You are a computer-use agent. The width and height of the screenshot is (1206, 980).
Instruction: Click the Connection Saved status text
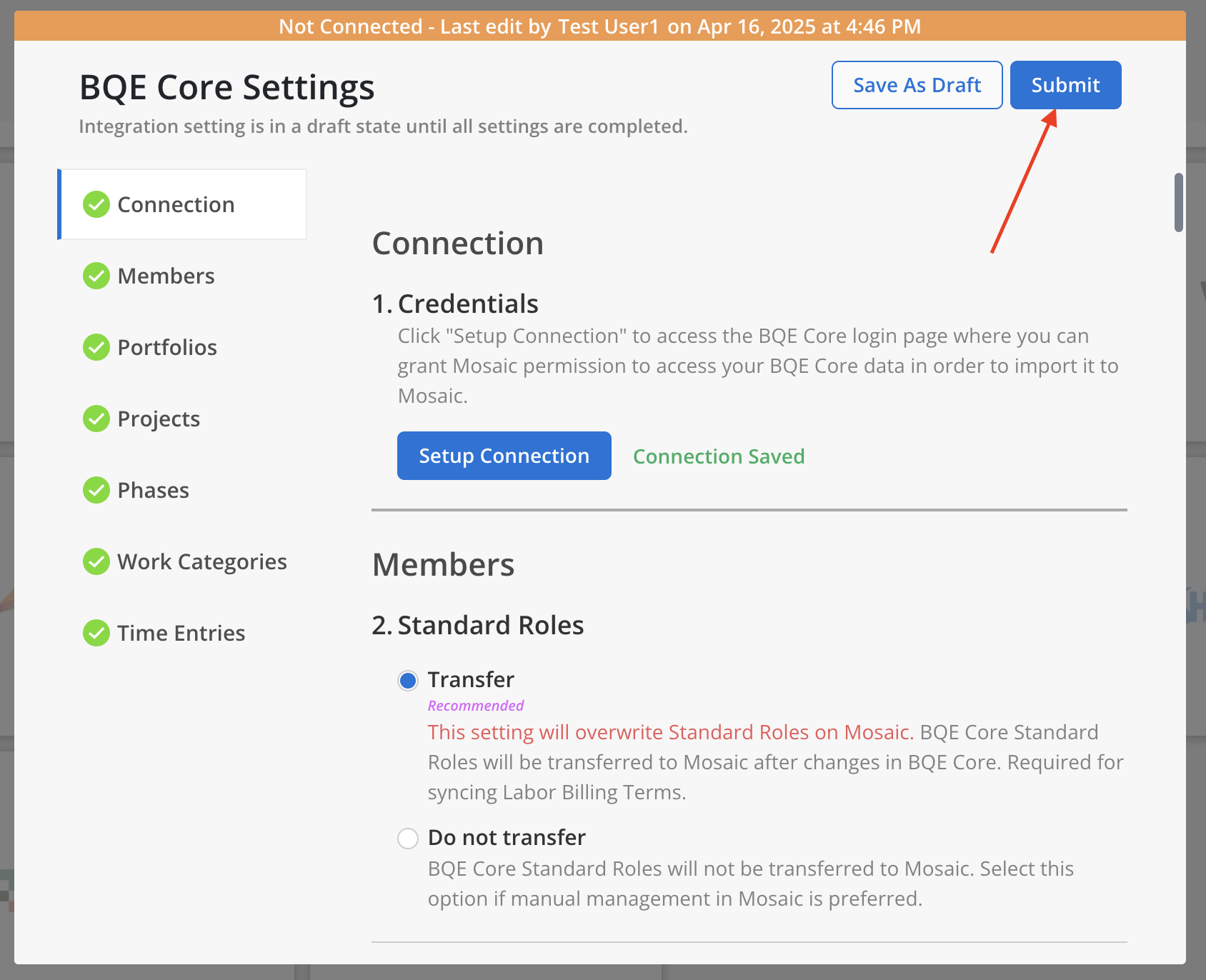click(719, 456)
